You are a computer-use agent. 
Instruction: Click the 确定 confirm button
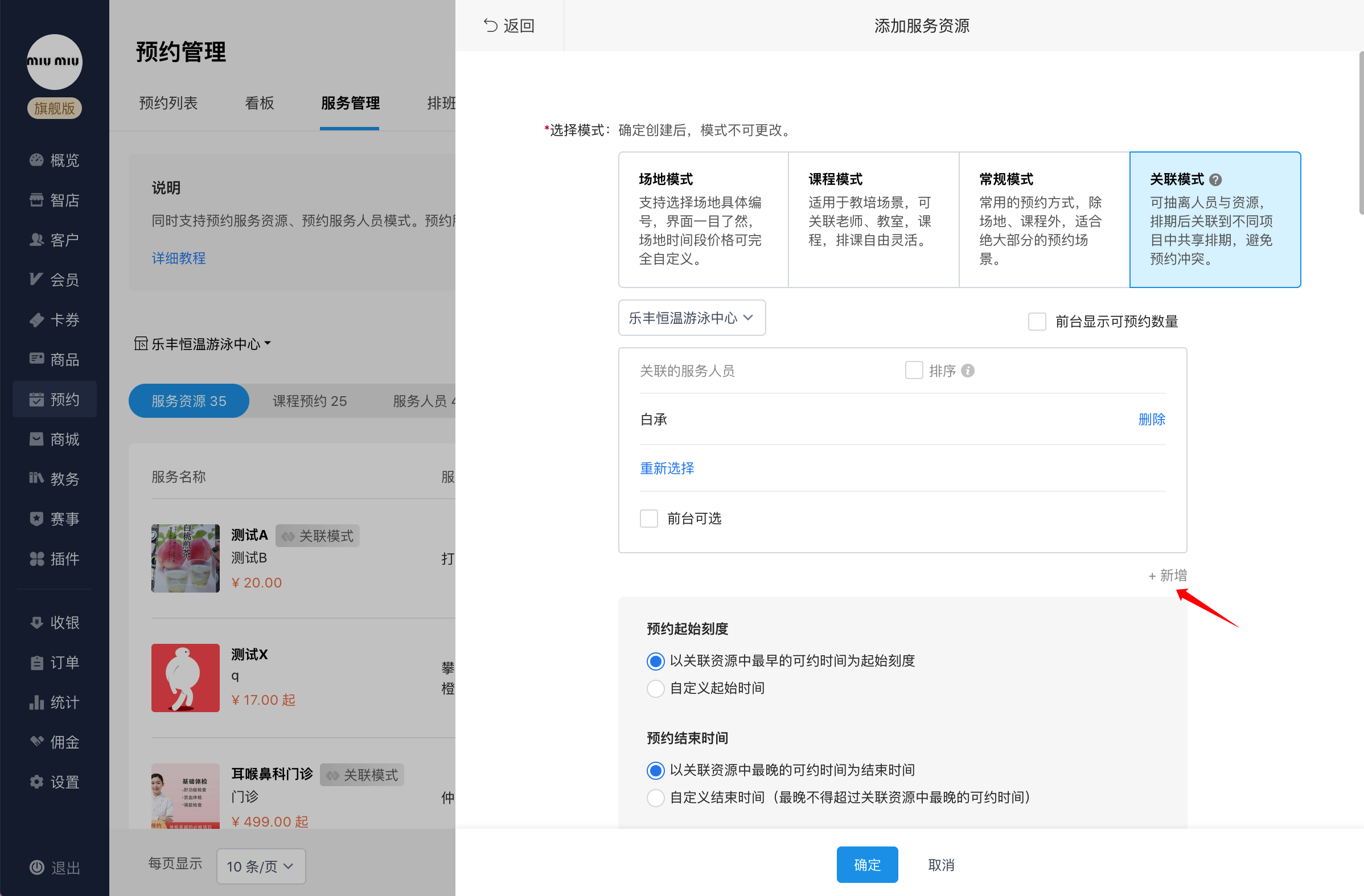pos(867,865)
